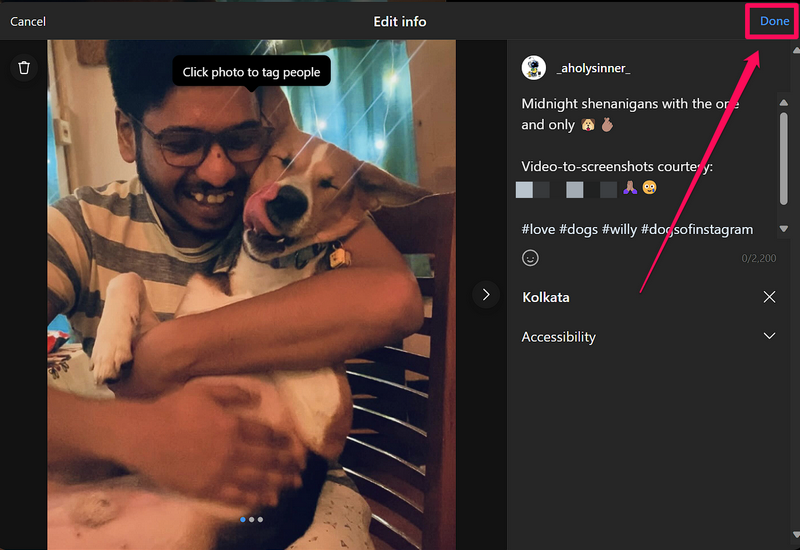
Task: Select the third carousel dot indicator
Action: (261, 520)
